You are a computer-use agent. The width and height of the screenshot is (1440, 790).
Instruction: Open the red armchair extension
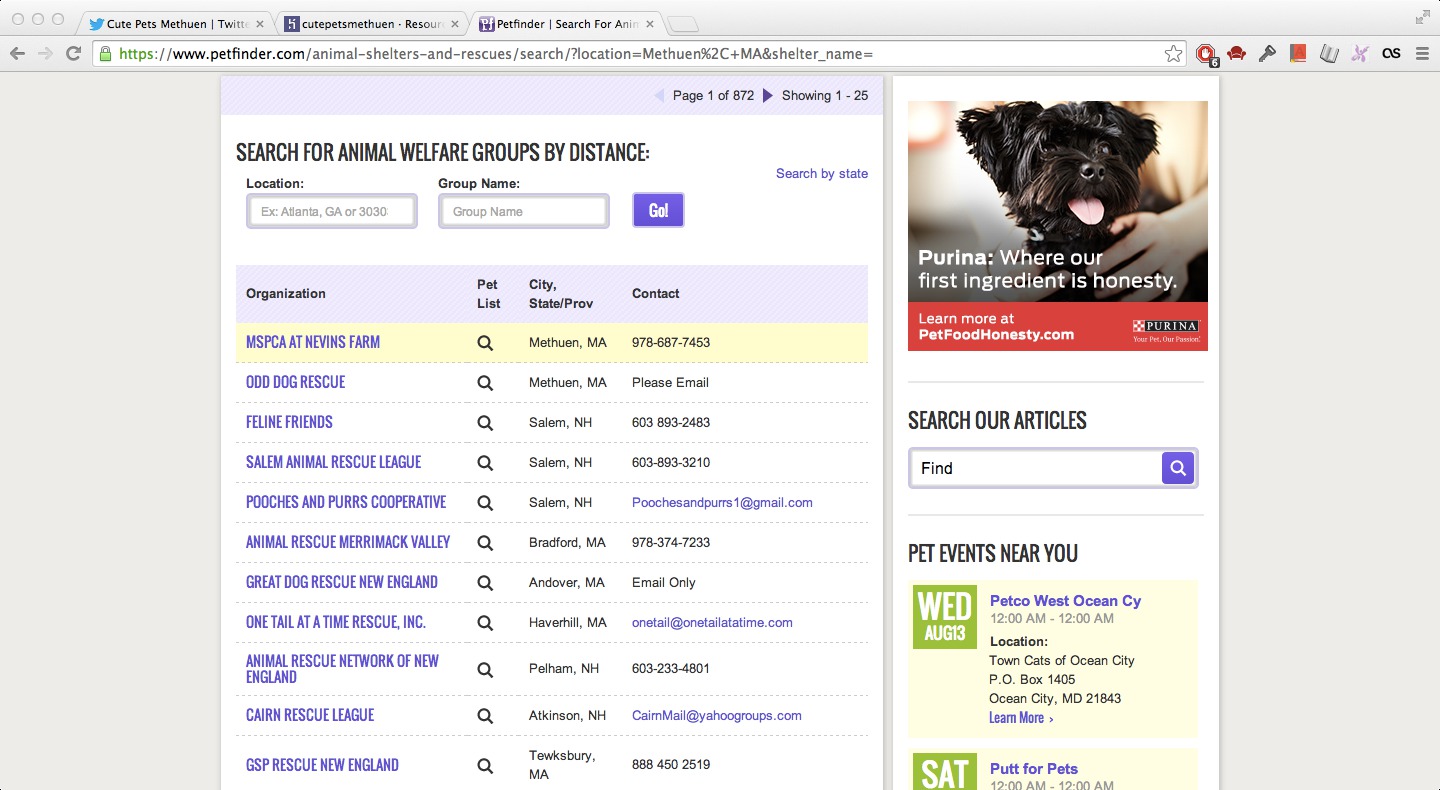pos(1237,54)
